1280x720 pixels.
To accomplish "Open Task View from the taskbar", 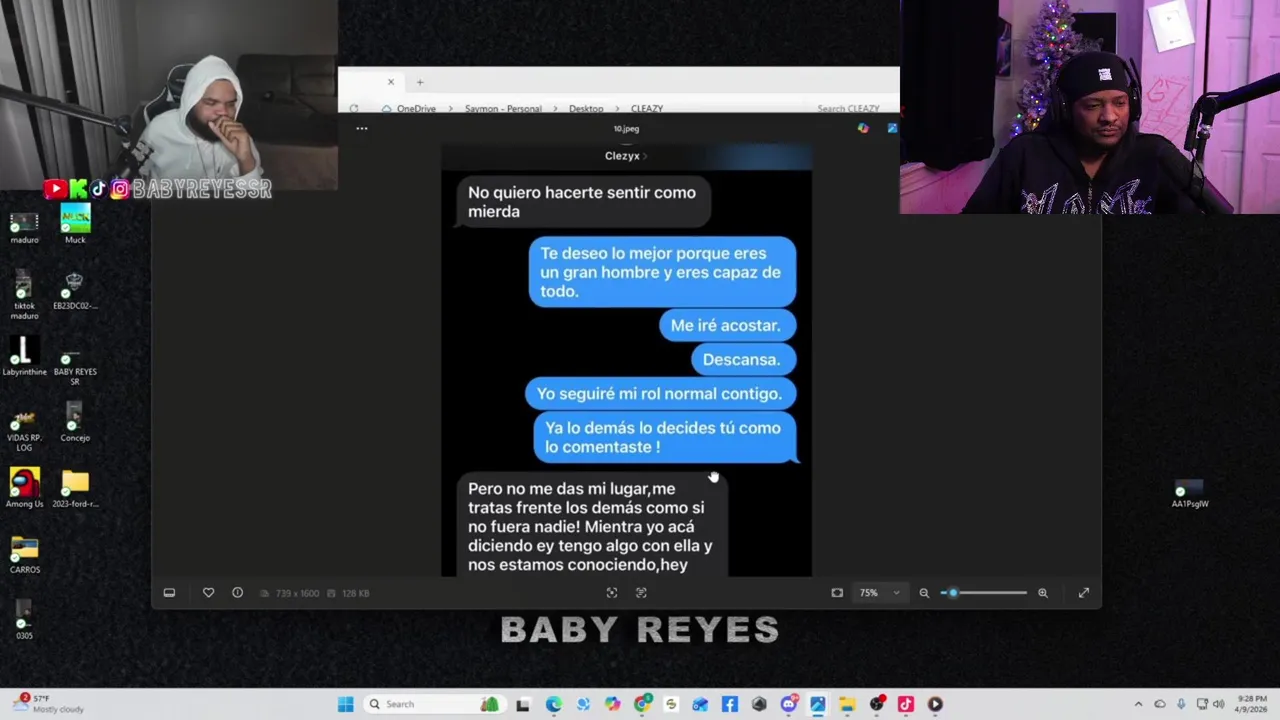I will click(522, 704).
